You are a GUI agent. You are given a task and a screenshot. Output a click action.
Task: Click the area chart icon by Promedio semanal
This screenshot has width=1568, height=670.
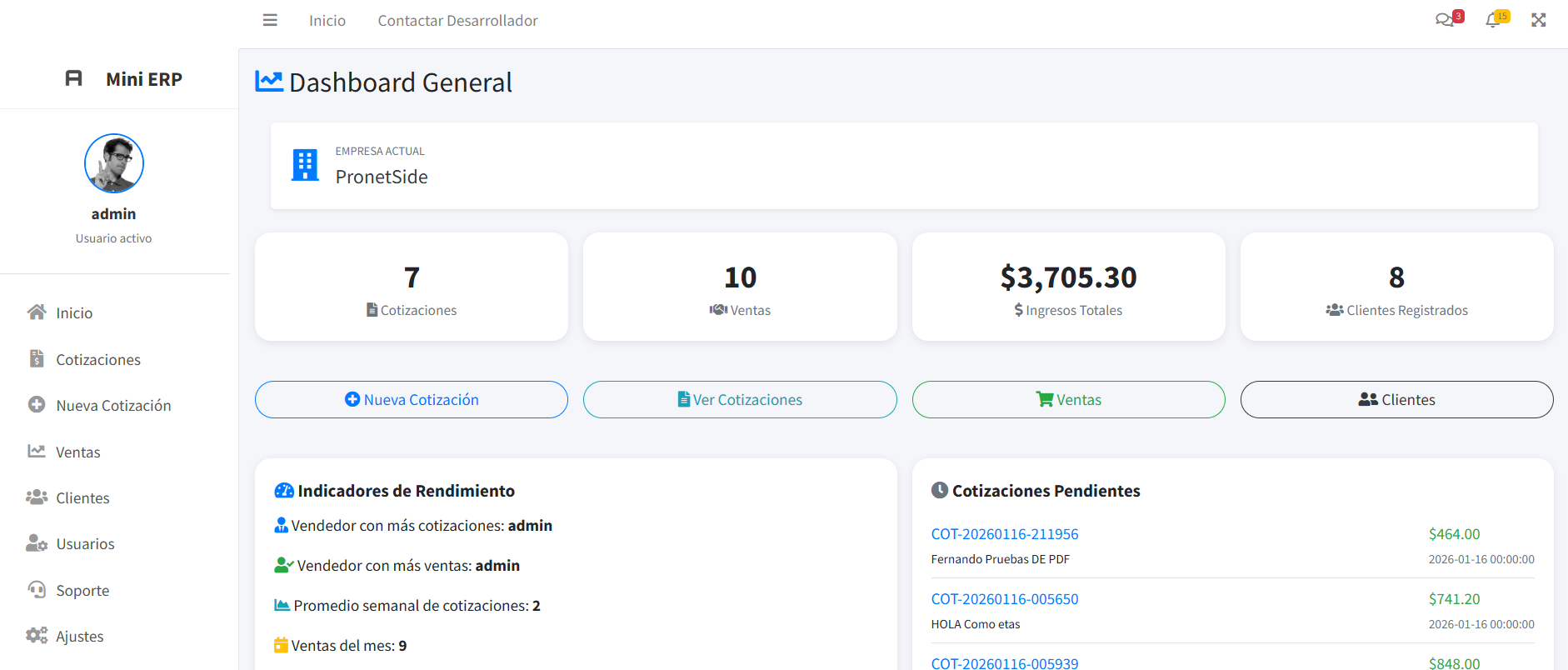pos(282,606)
